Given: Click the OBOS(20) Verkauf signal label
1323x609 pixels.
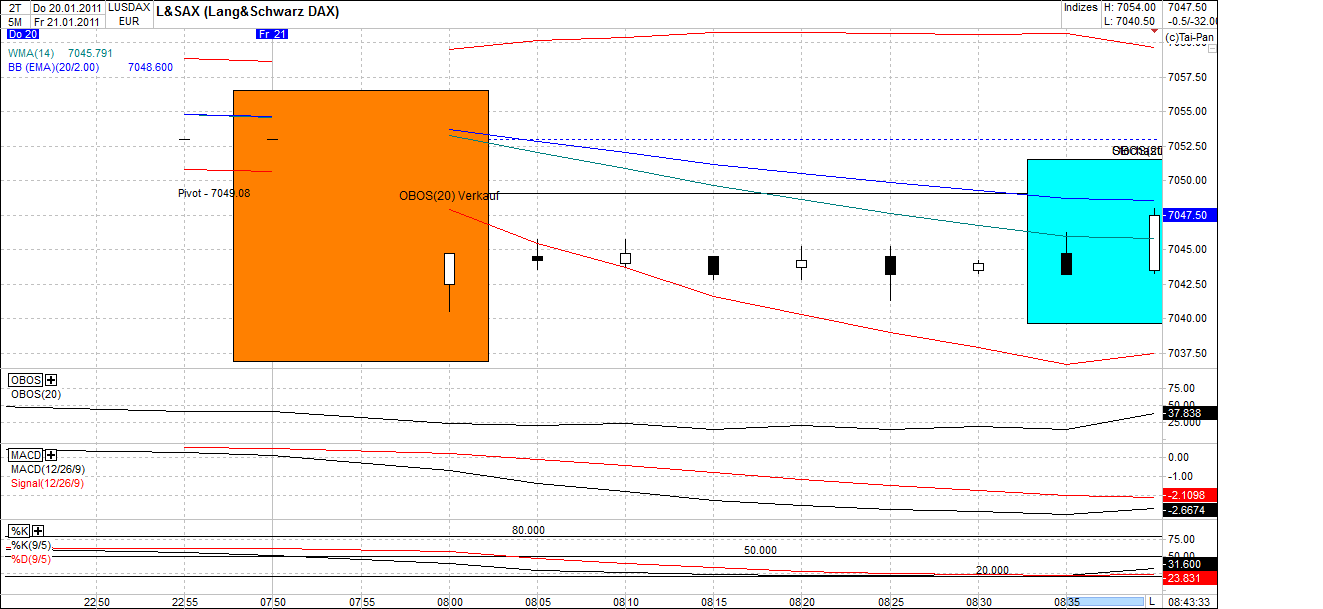Looking at the screenshot, I should point(449,196).
